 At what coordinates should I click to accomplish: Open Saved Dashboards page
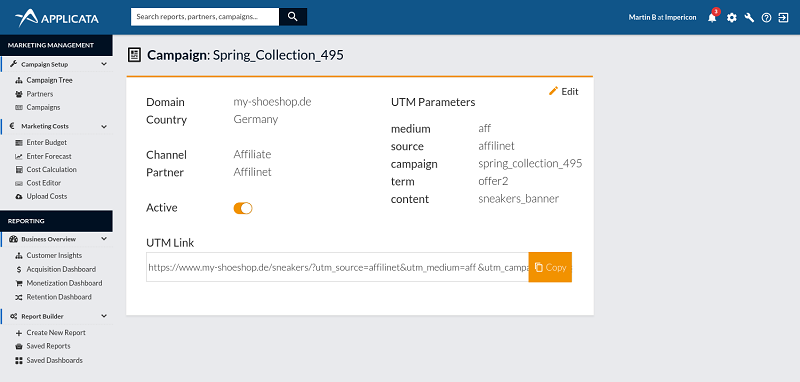click(x=55, y=361)
